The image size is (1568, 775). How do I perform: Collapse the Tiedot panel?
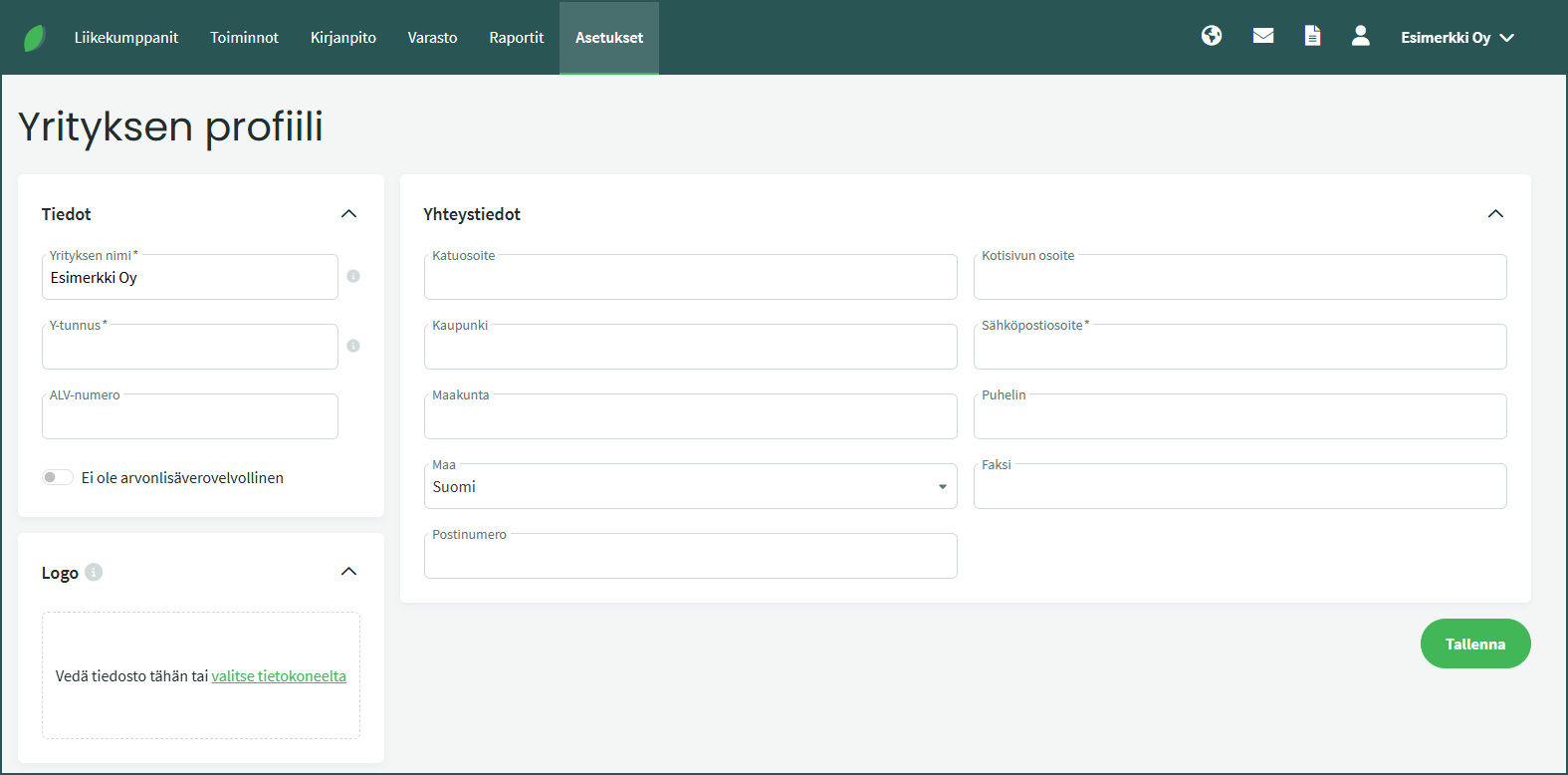[348, 214]
